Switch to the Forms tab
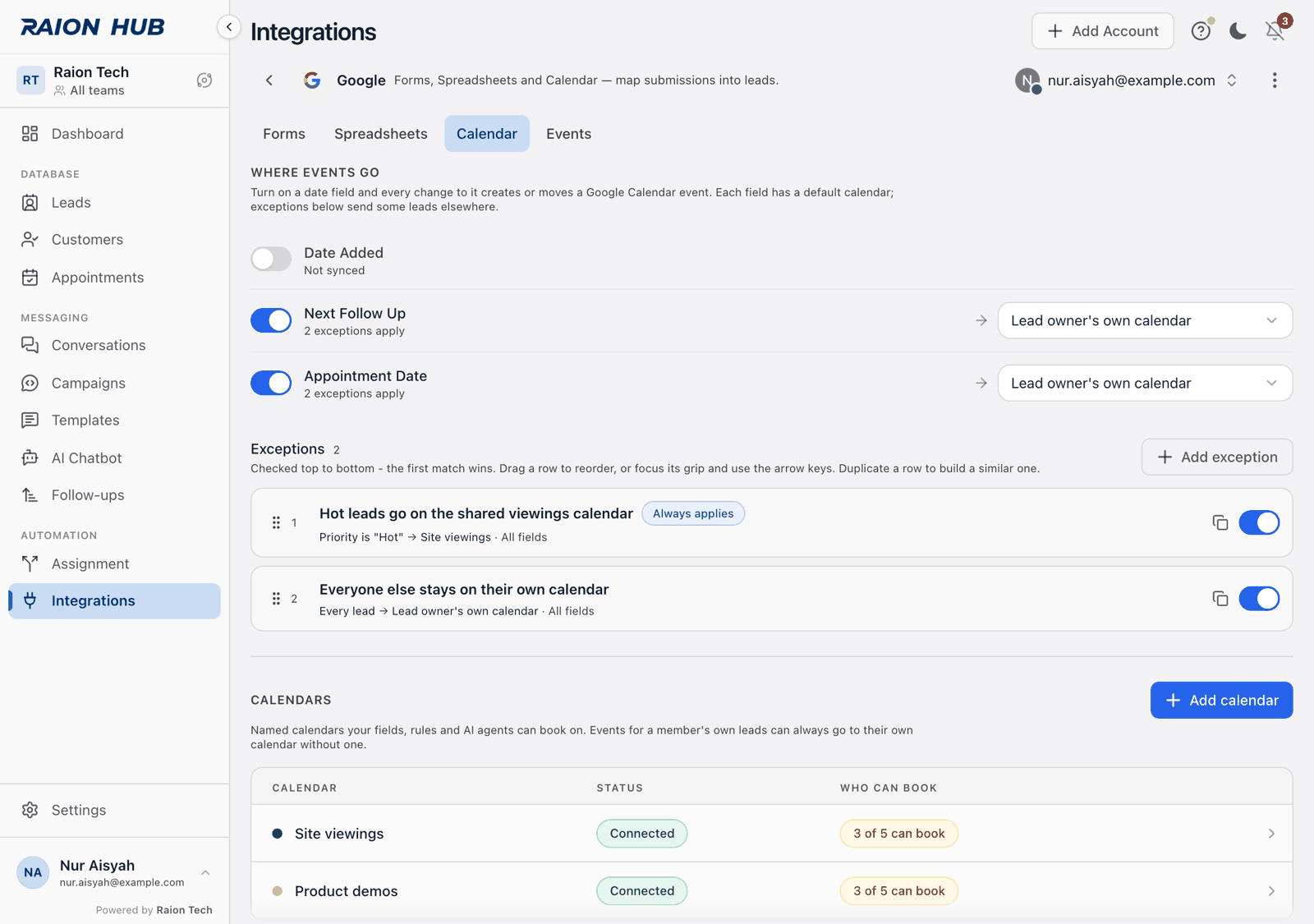Screen dimensions: 1314x924 [284, 134]
